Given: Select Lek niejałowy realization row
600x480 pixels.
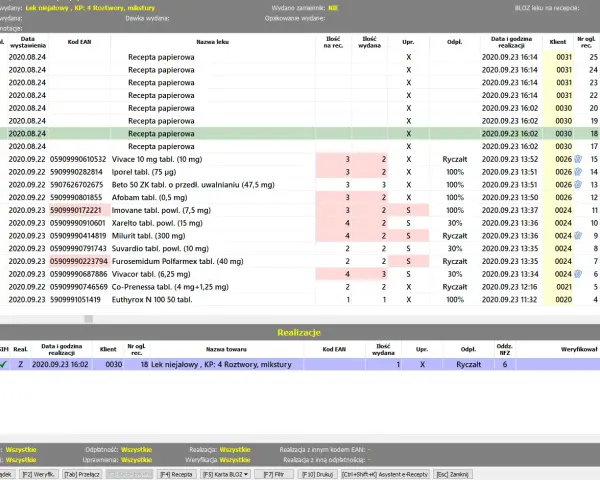Looking at the screenshot, I should pos(300,364).
